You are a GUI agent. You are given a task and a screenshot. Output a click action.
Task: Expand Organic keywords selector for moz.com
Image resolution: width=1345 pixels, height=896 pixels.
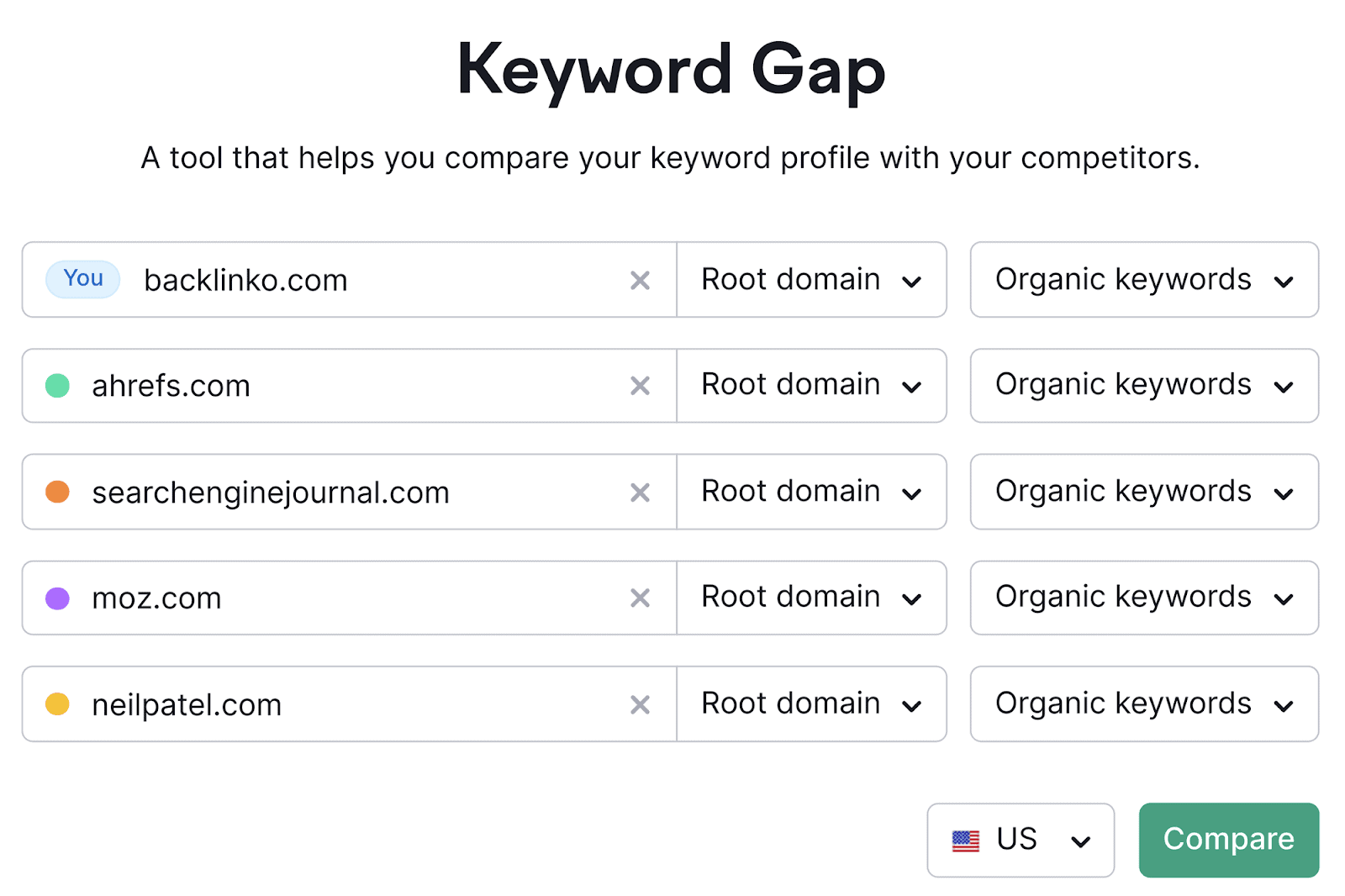1143,598
